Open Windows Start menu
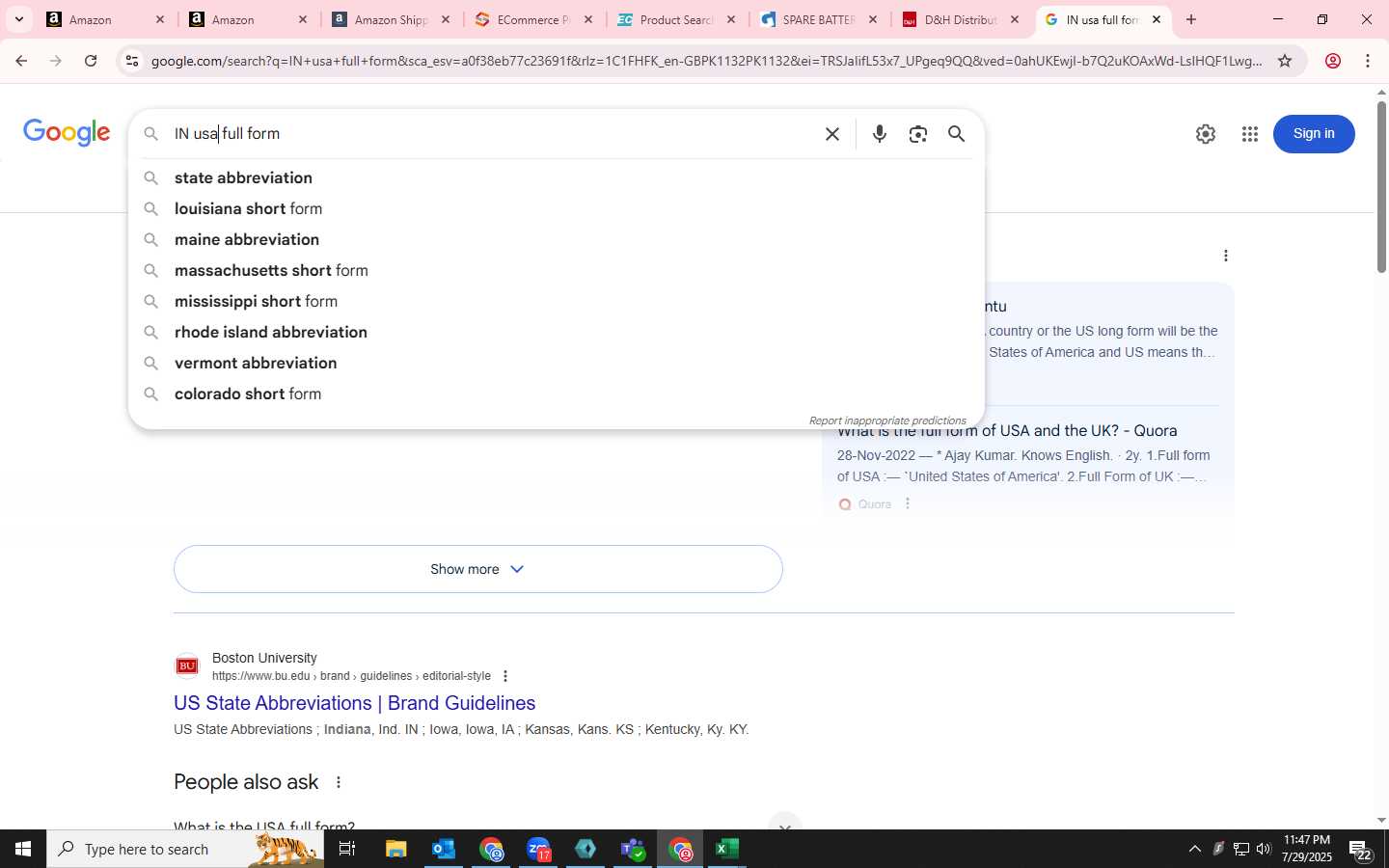 pyautogui.click(x=23, y=849)
